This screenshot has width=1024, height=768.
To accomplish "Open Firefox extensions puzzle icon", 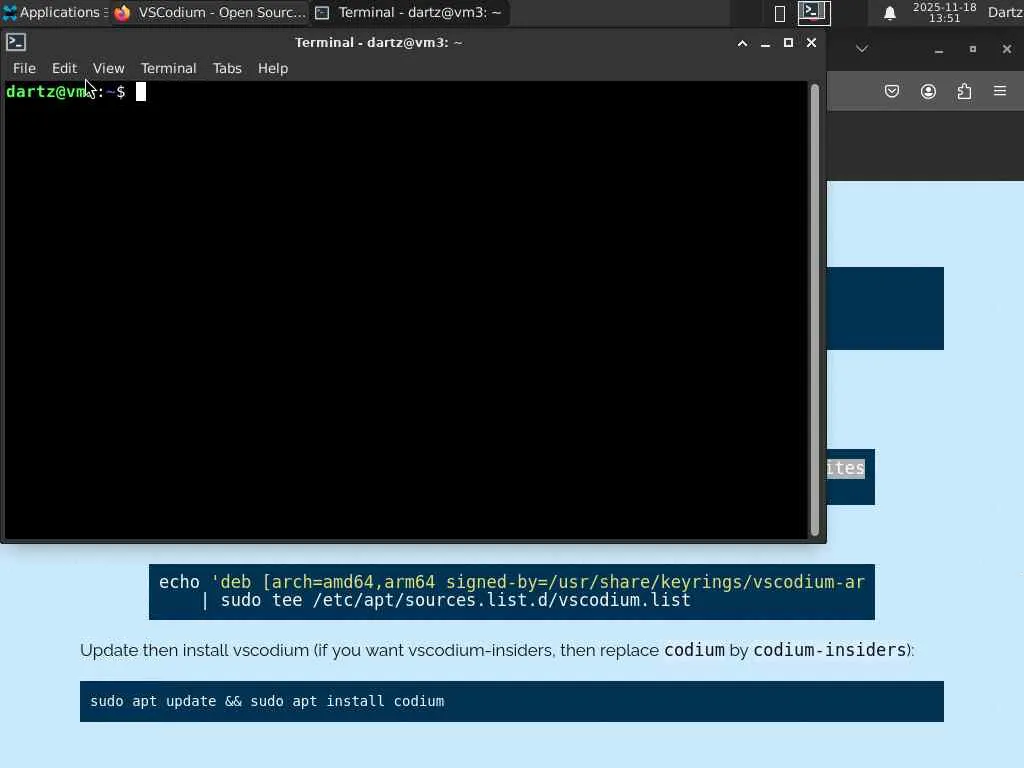I will (964, 91).
